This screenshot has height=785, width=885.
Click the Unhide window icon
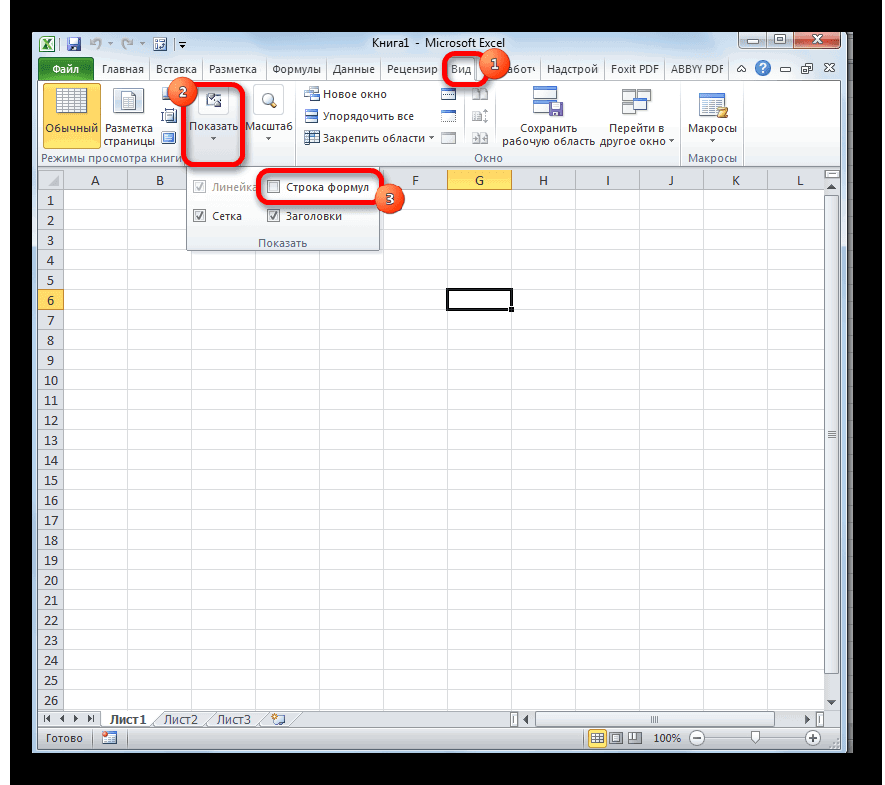[449, 138]
